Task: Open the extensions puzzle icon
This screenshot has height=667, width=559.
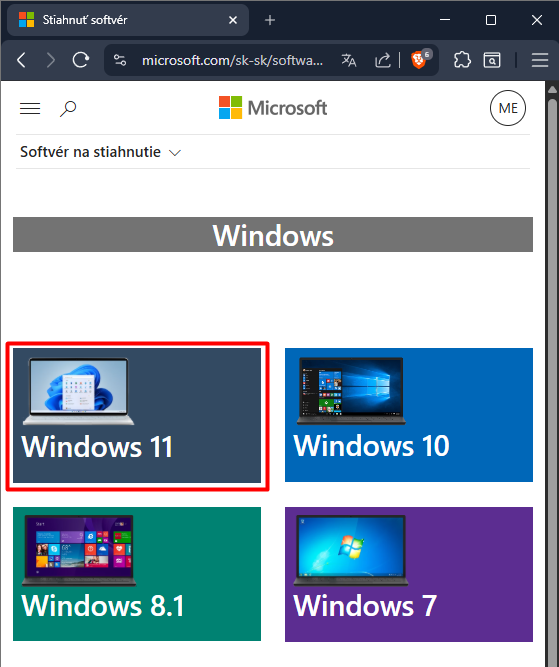Action: pyautogui.click(x=462, y=60)
